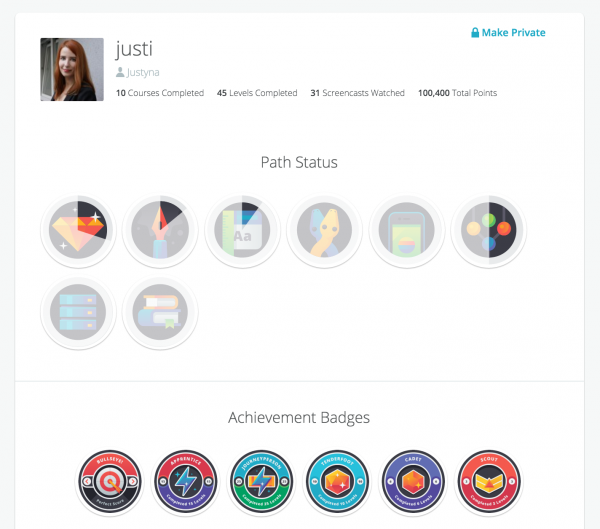Select the typography Aa path icon
The image size is (600, 529).
tap(242, 230)
